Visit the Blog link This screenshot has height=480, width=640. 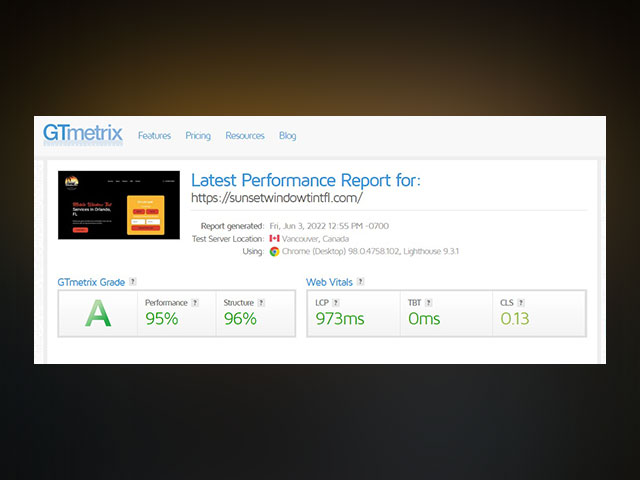coord(287,136)
